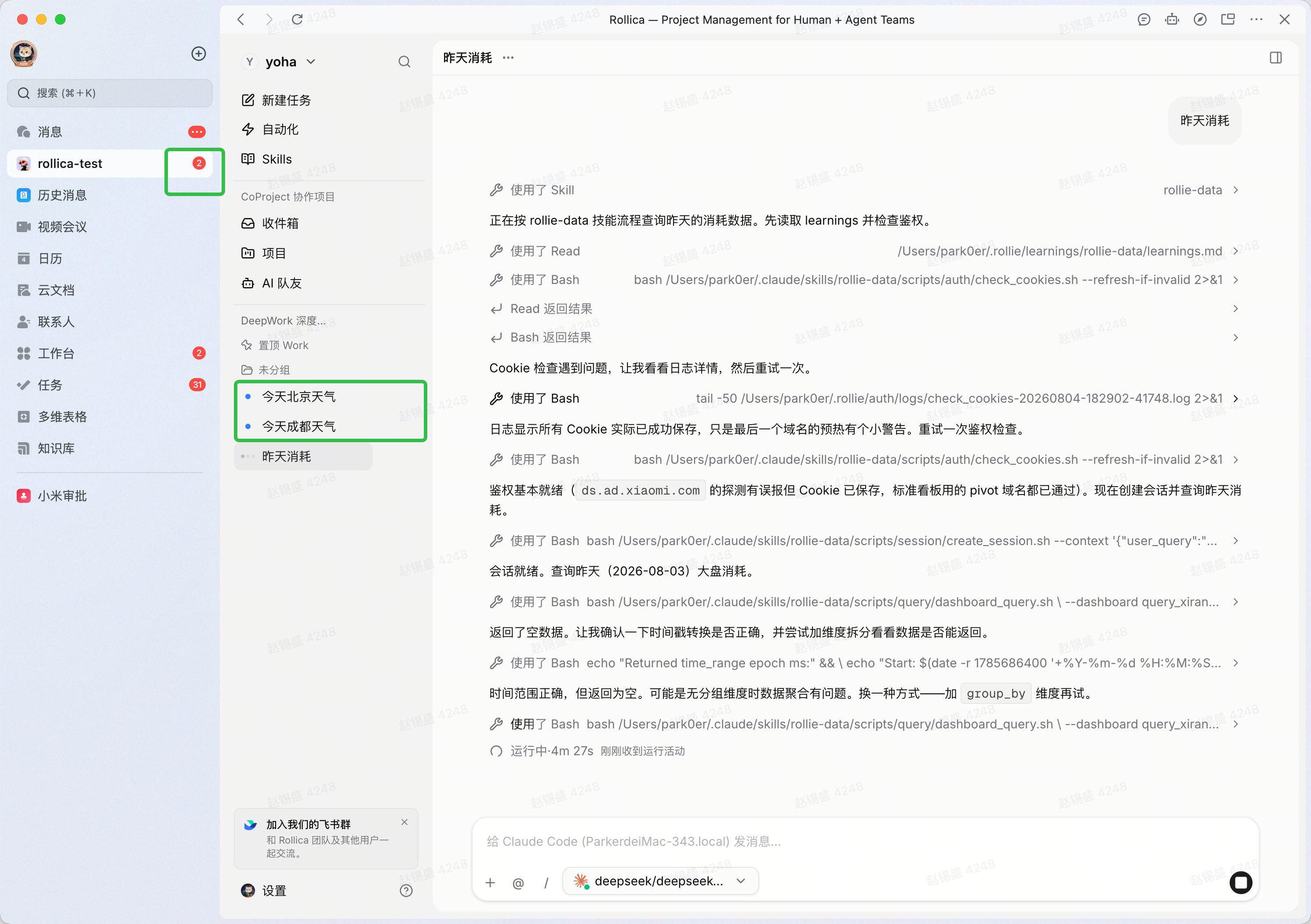The height and width of the screenshot is (924, 1311).
Task: Click the 昨天消耗 user message bubble
Action: click(x=1205, y=120)
